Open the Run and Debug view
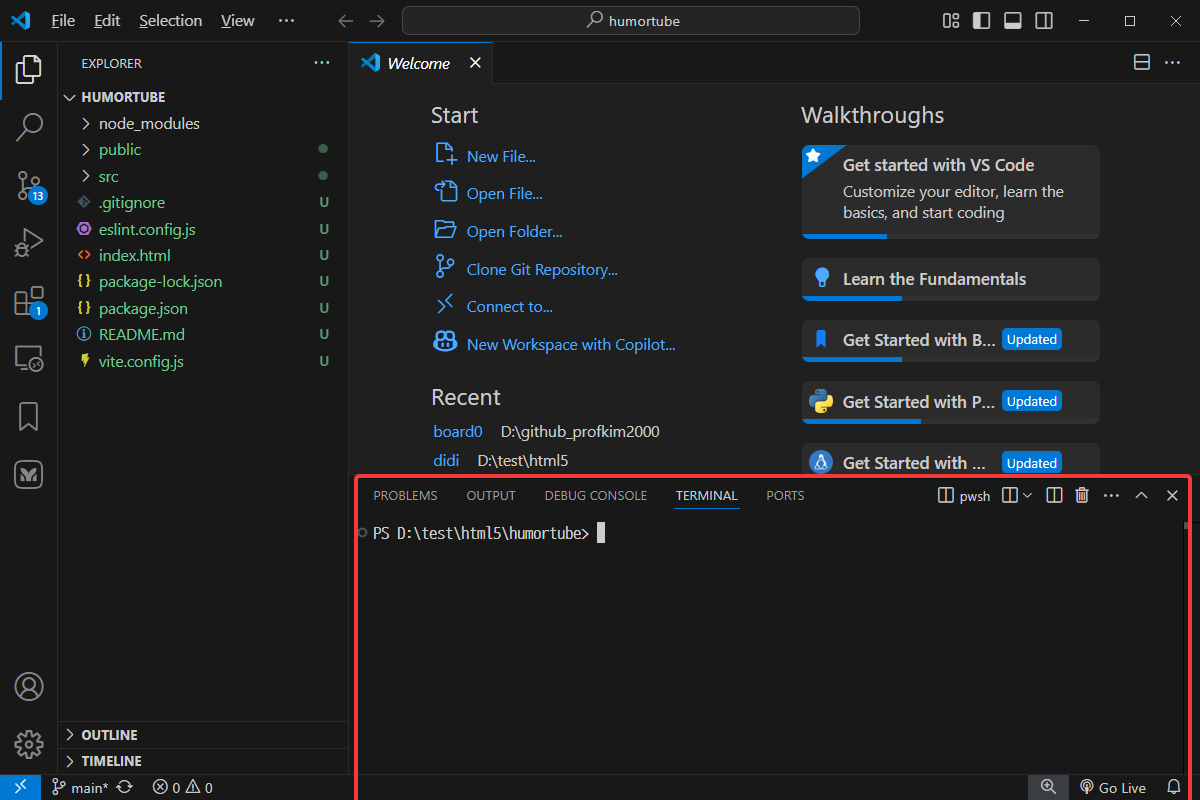Viewport: 1200px width, 800px height. (x=29, y=243)
